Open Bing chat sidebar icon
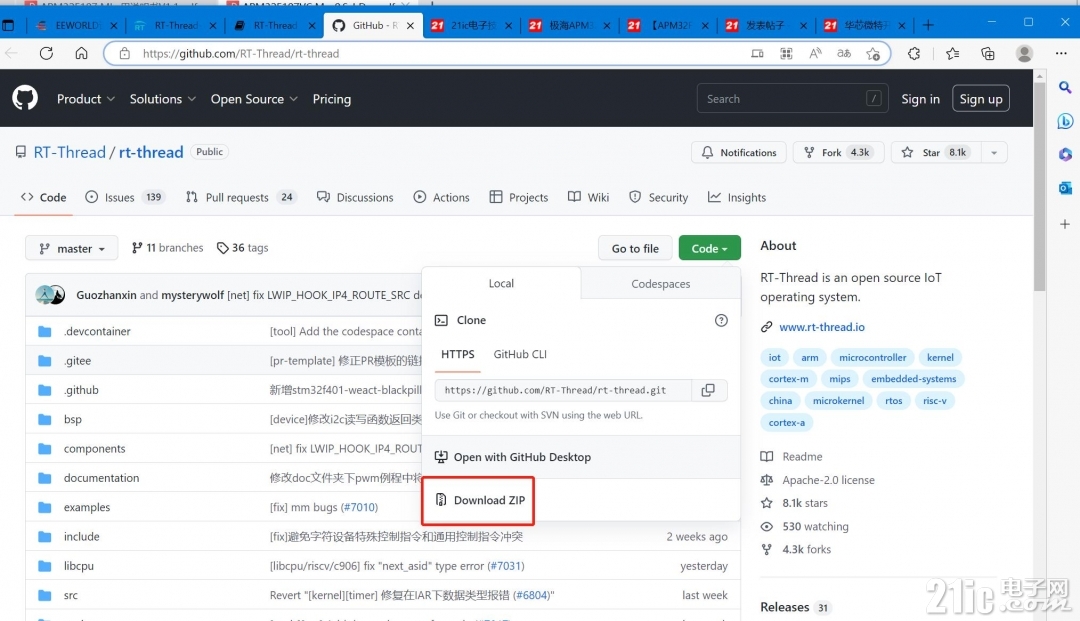Screen dimensions: 1080x621 click(1065, 121)
